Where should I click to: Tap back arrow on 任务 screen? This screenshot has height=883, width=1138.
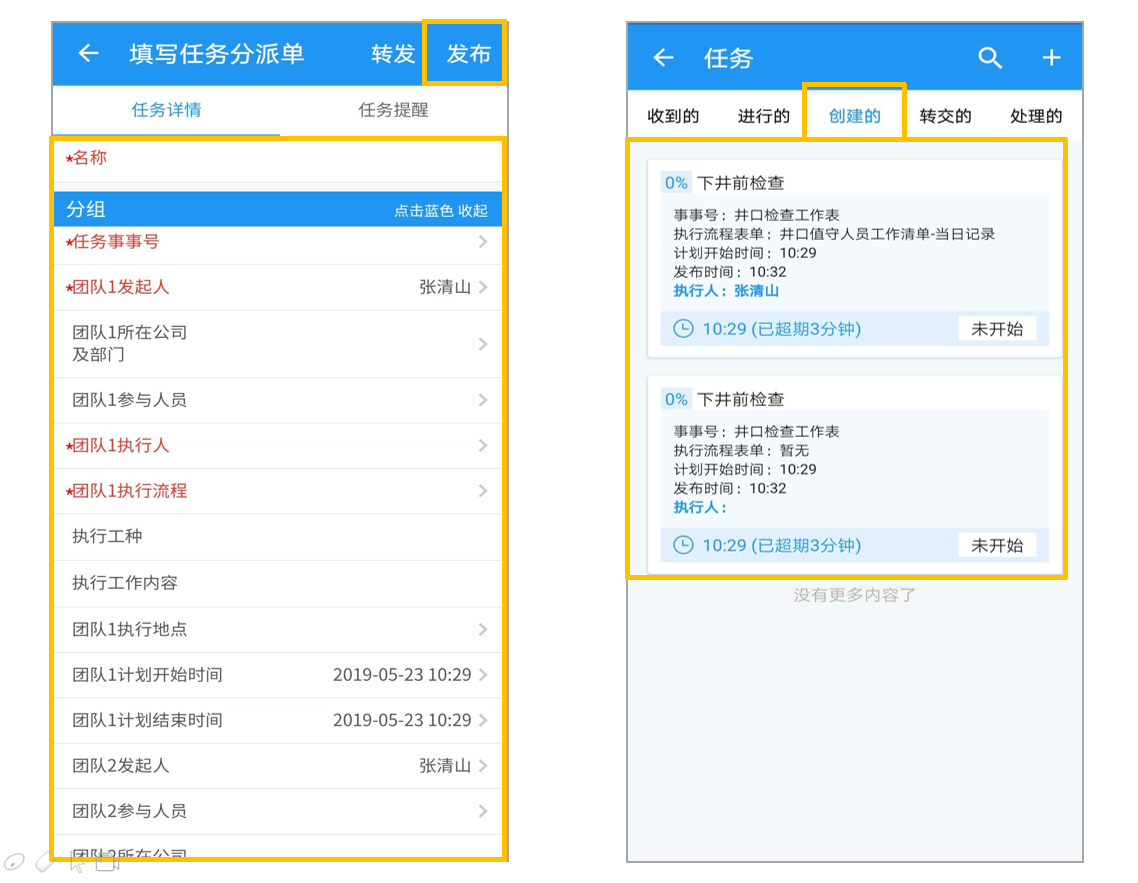pyautogui.click(x=663, y=57)
